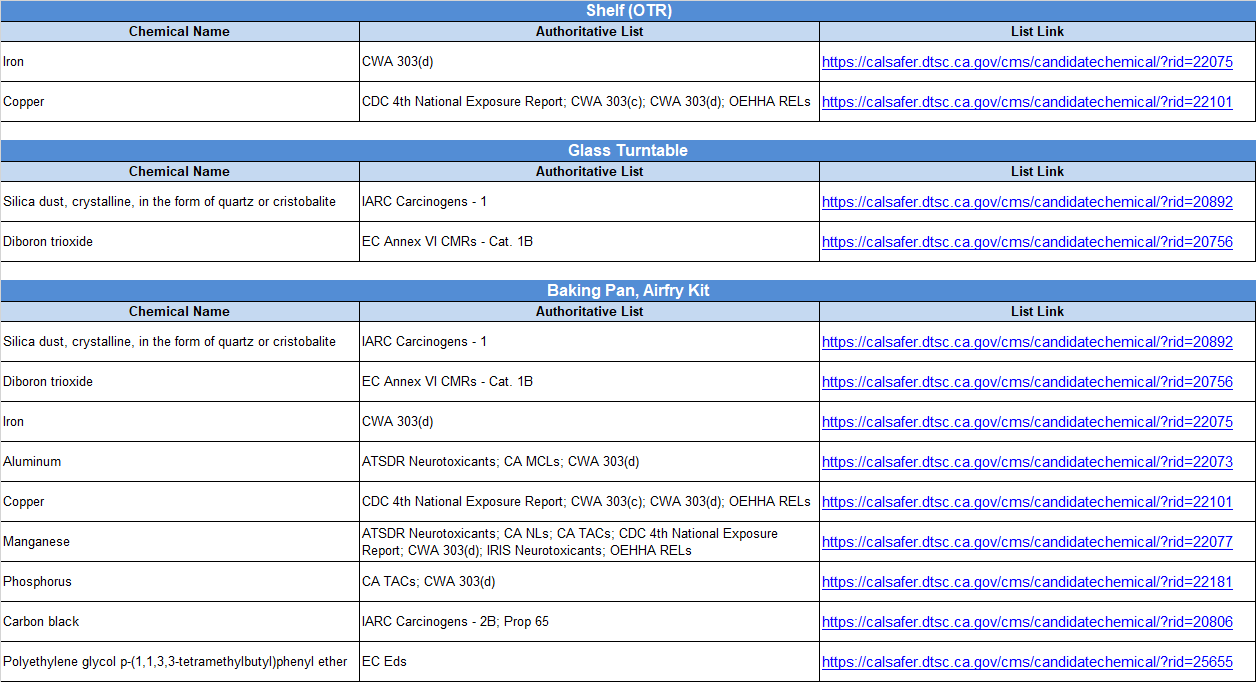Select Polyethylene glycol p-(1,1,3,3-tetramethylbutyl)phenyl ether cell

click(180, 662)
